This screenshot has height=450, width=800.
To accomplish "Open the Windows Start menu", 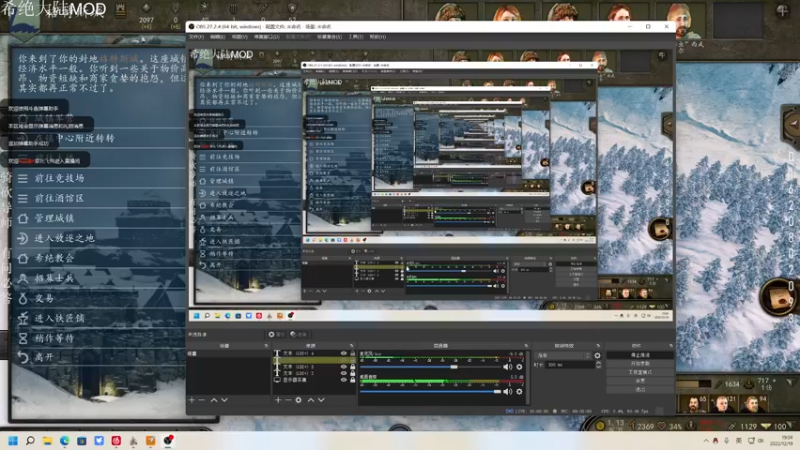I will [13, 440].
